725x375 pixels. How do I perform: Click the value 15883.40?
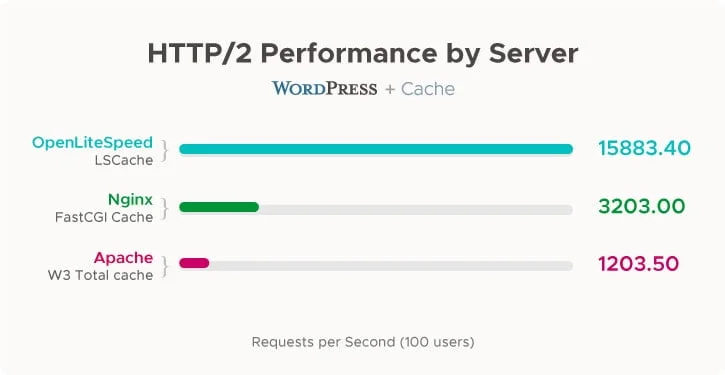[x=645, y=148]
